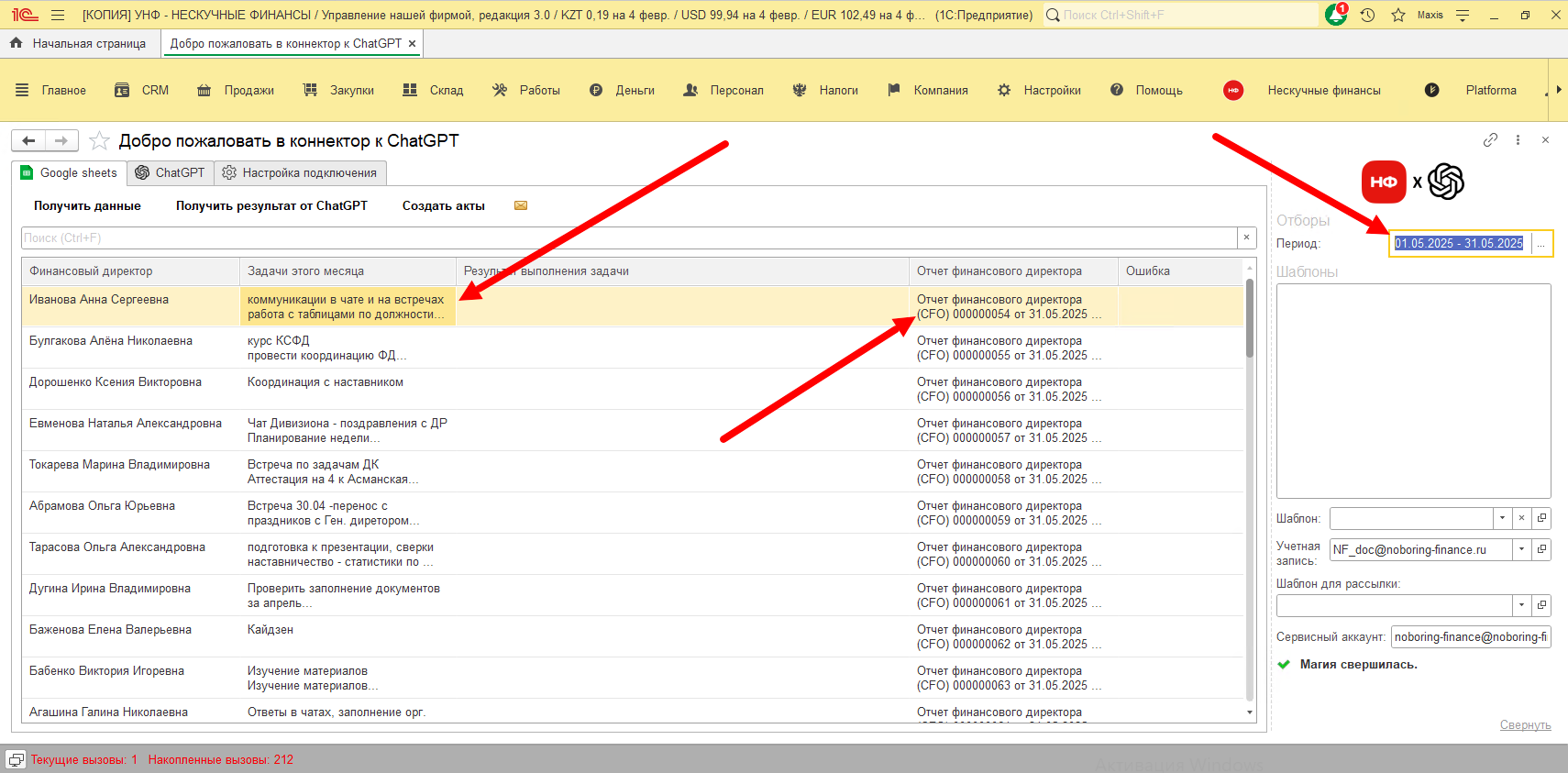Expand the Шаблон dropdown list
This screenshot has height=773, width=1568.
tap(1502, 518)
